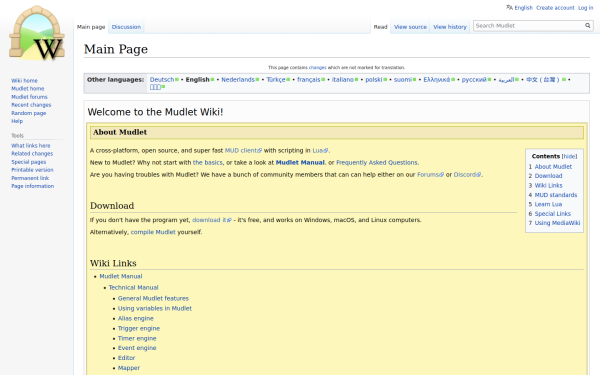Jump to Learn Lua in Contents

(548, 204)
